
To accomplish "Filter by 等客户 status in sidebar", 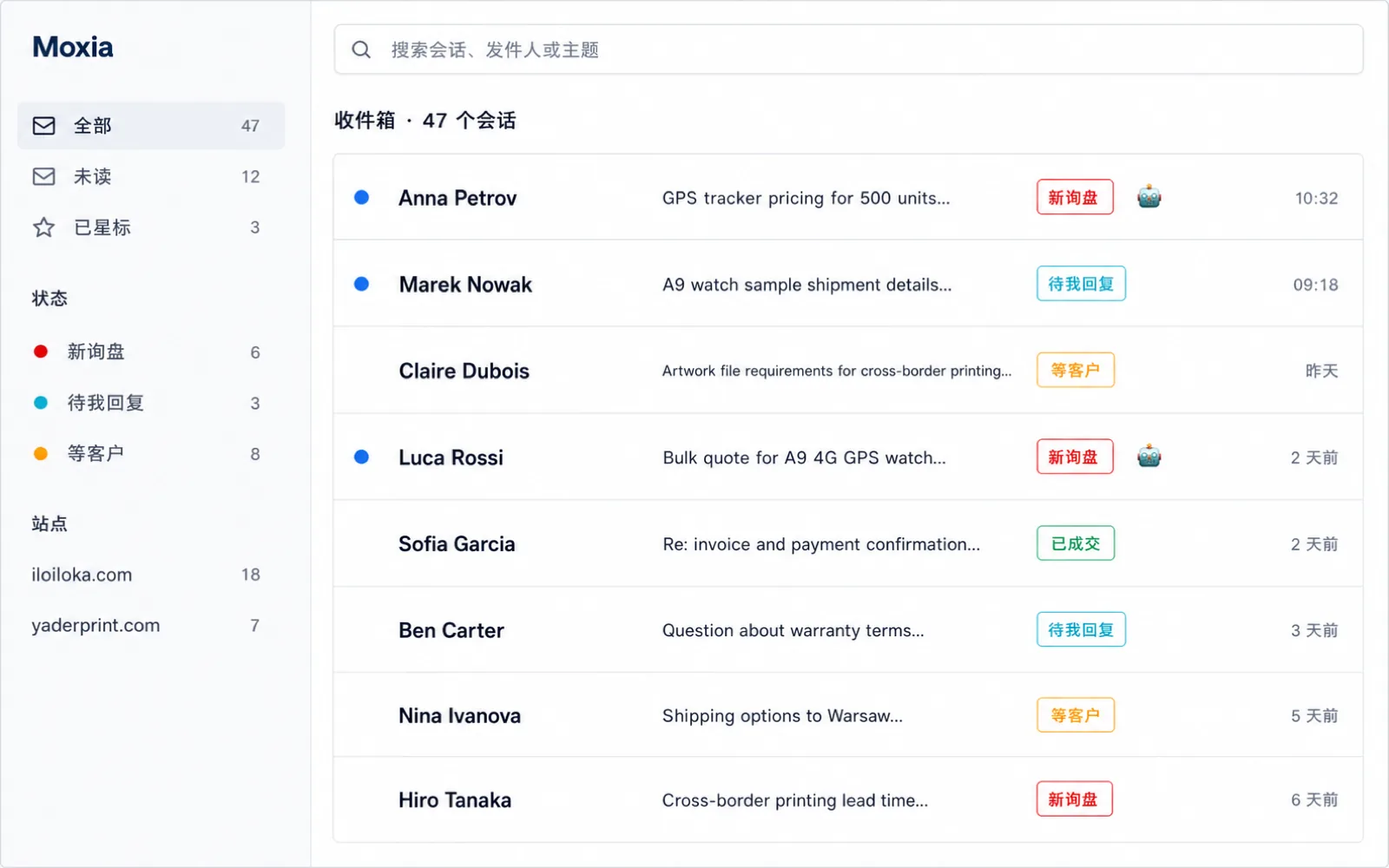I will tap(151, 454).
